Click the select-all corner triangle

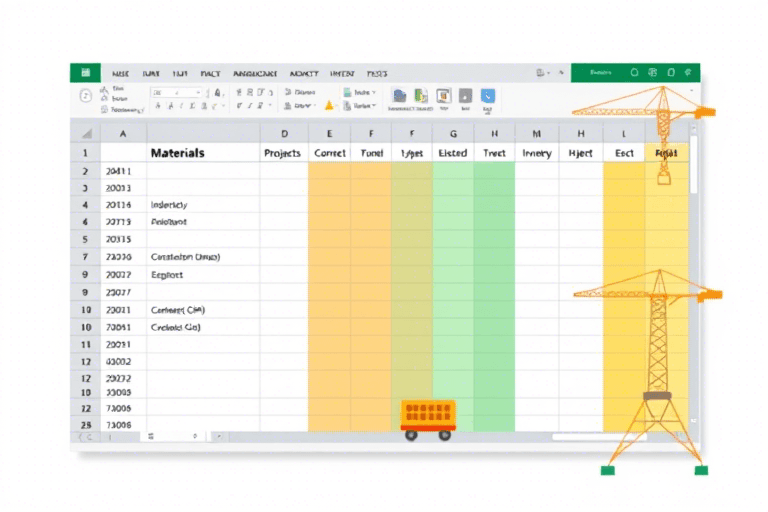86,133
